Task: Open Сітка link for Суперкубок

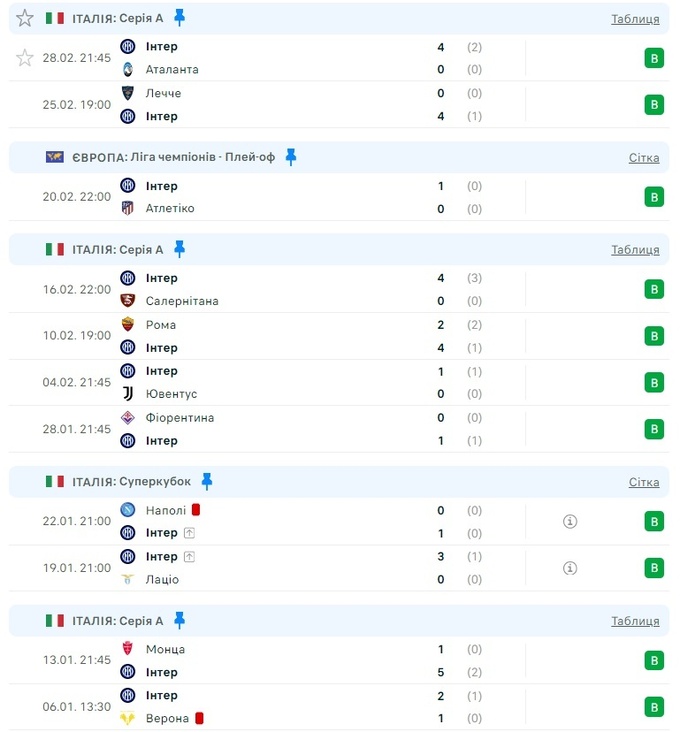Action: [x=644, y=482]
